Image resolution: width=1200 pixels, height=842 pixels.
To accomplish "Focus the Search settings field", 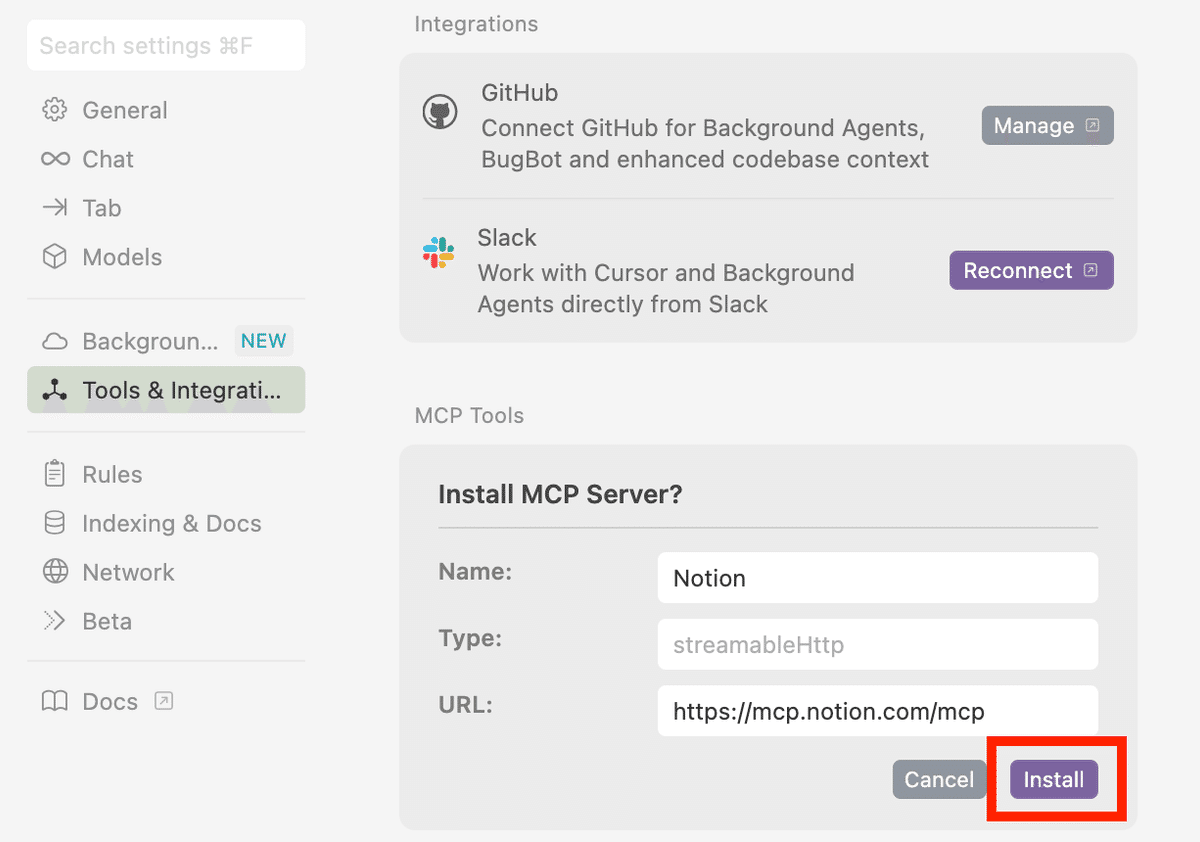I will (x=166, y=46).
